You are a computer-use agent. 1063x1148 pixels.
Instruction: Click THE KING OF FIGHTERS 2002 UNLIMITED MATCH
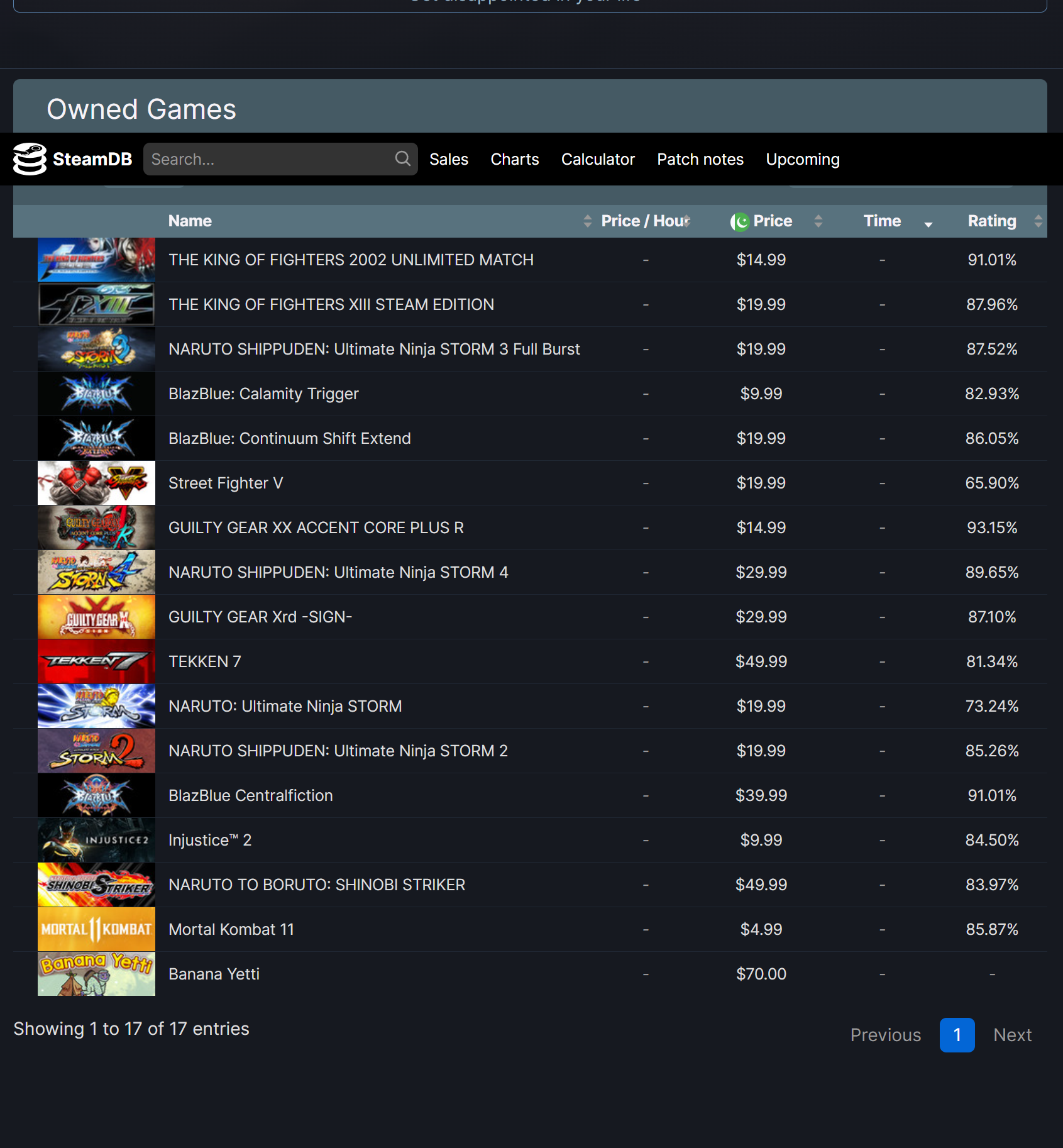pos(351,260)
